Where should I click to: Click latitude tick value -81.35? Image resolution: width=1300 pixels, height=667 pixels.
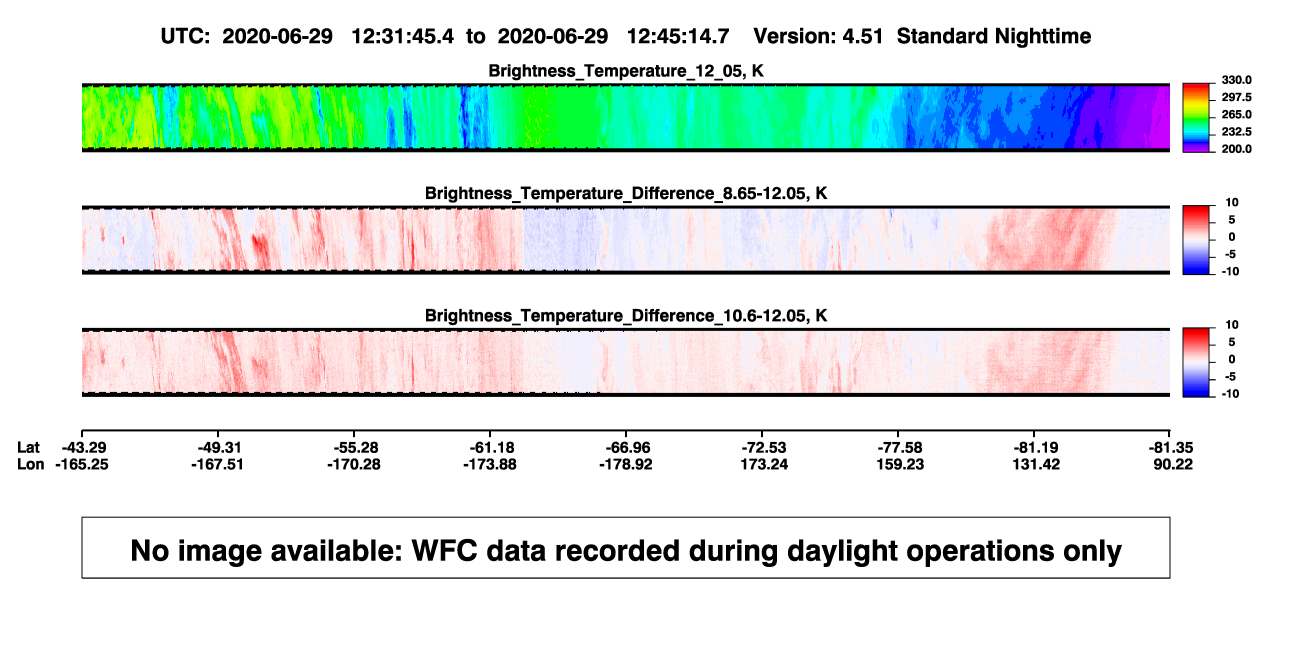1170,447
